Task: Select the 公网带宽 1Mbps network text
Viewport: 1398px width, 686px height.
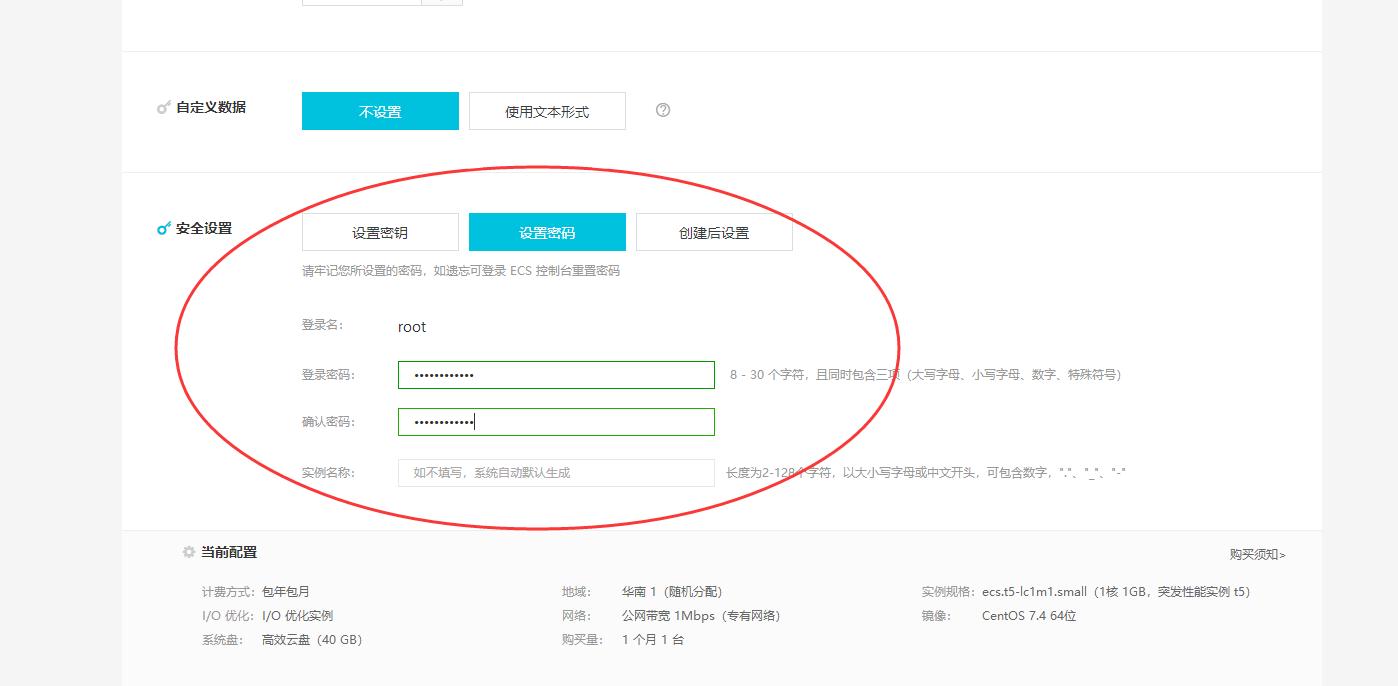Action: (x=701, y=616)
